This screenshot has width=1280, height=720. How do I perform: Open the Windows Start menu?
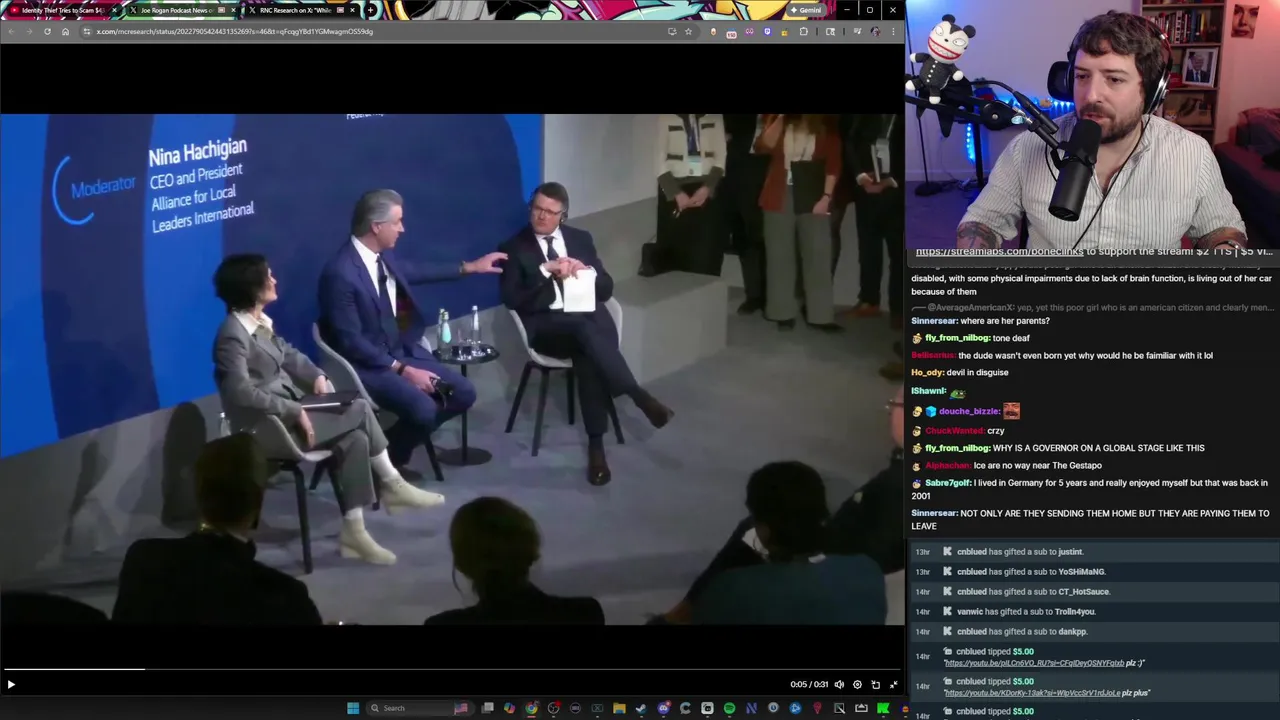tap(353, 708)
